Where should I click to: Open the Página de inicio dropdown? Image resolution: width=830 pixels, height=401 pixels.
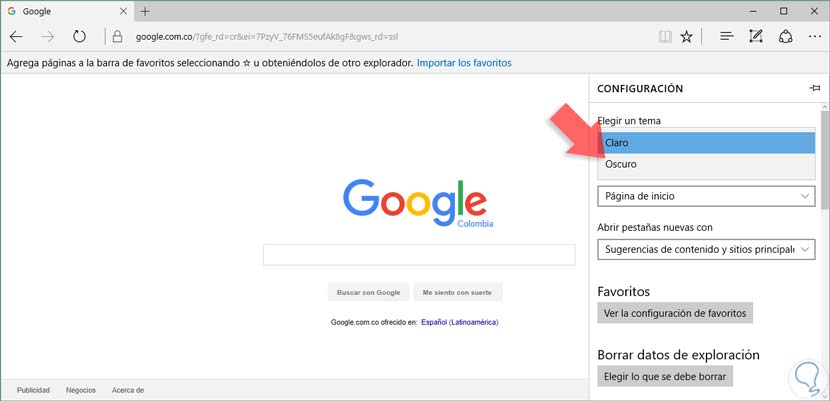(x=706, y=196)
